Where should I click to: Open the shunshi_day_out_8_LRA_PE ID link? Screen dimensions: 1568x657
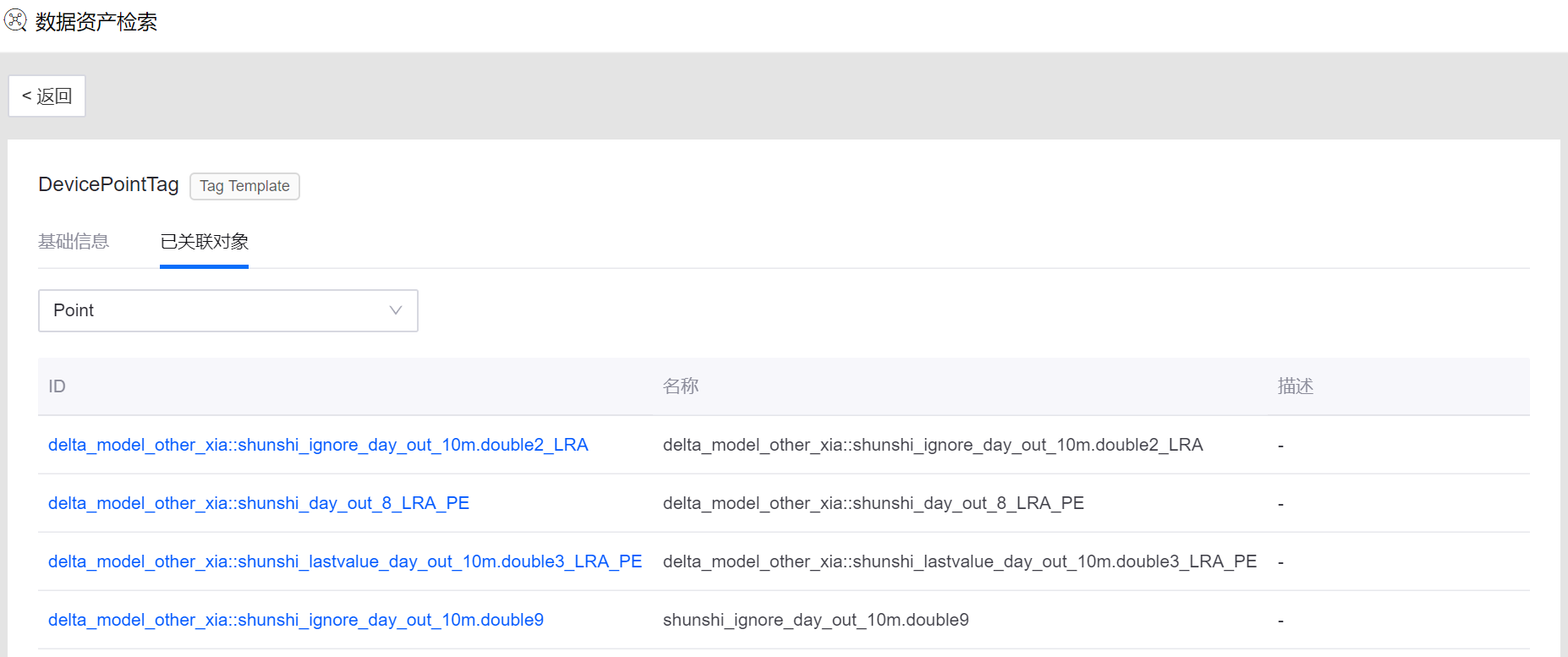(258, 503)
